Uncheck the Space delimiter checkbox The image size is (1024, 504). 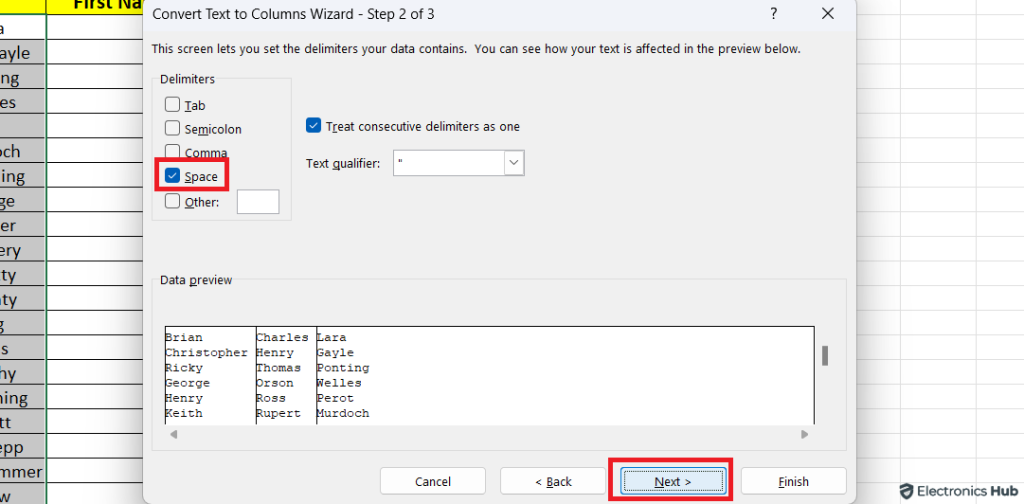[173, 176]
